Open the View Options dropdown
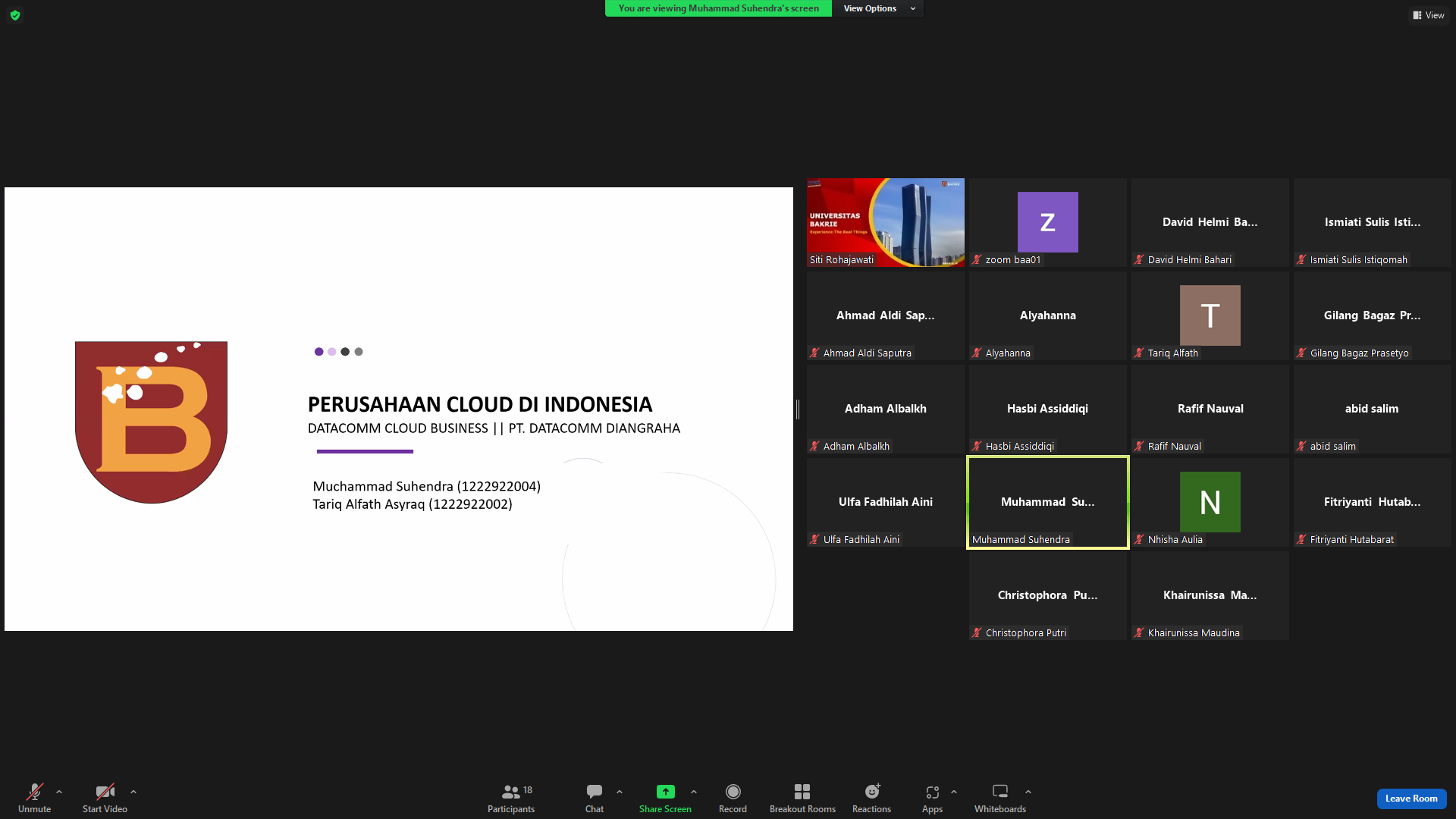 tap(879, 8)
